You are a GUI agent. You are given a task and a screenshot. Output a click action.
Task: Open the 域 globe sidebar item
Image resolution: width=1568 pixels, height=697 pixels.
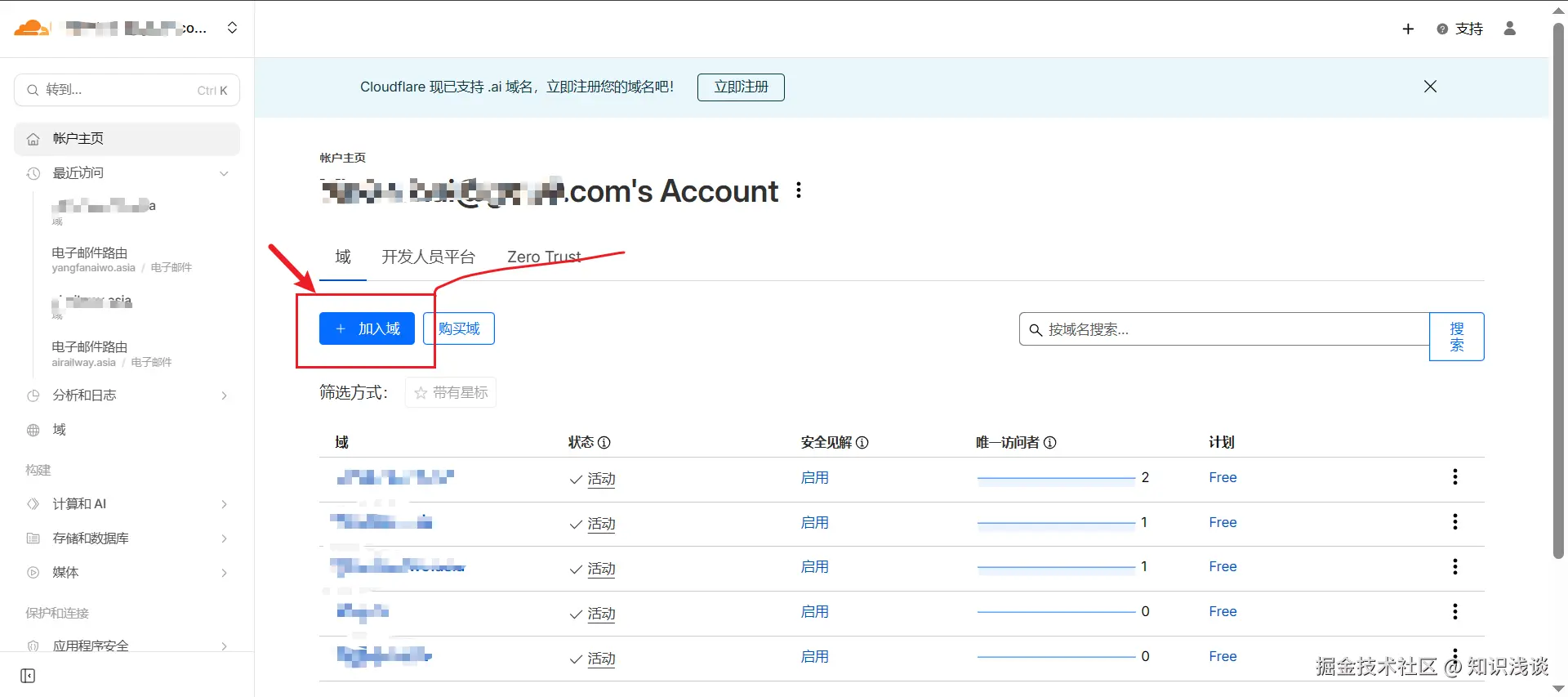click(x=127, y=430)
